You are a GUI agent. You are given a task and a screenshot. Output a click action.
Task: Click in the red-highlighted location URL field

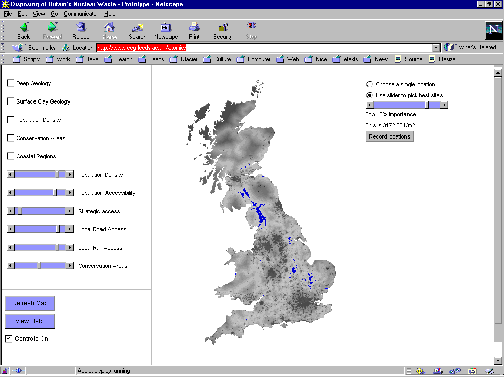point(264,48)
